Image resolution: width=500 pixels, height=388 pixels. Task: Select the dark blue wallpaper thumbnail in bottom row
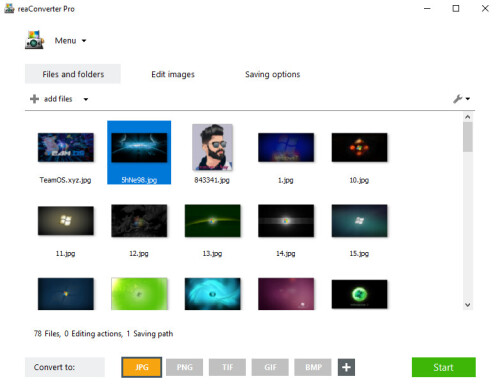pos(66,294)
